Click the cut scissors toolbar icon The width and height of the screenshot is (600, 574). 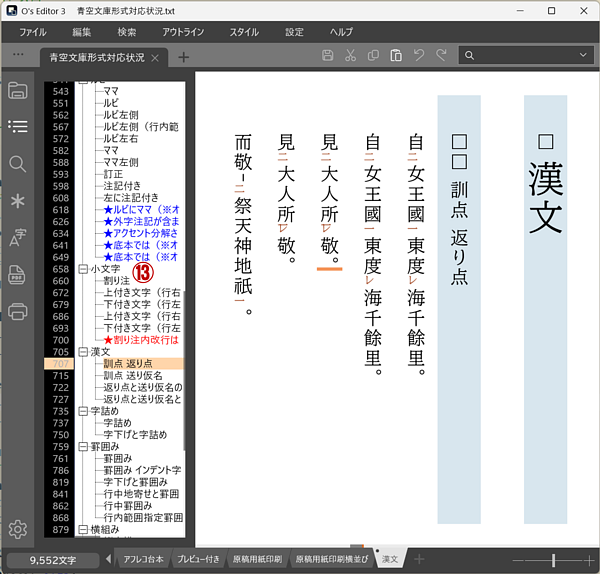tap(350, 55)
